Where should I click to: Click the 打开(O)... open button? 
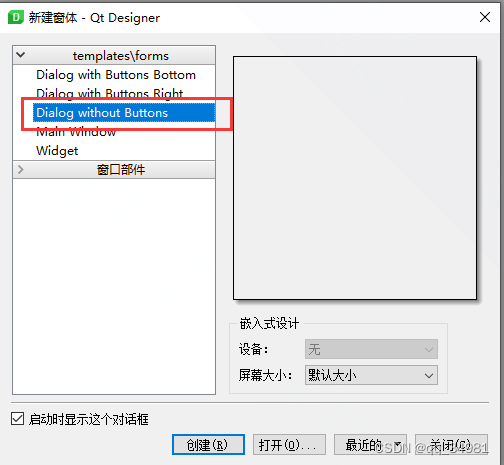[x=289, y=445]
